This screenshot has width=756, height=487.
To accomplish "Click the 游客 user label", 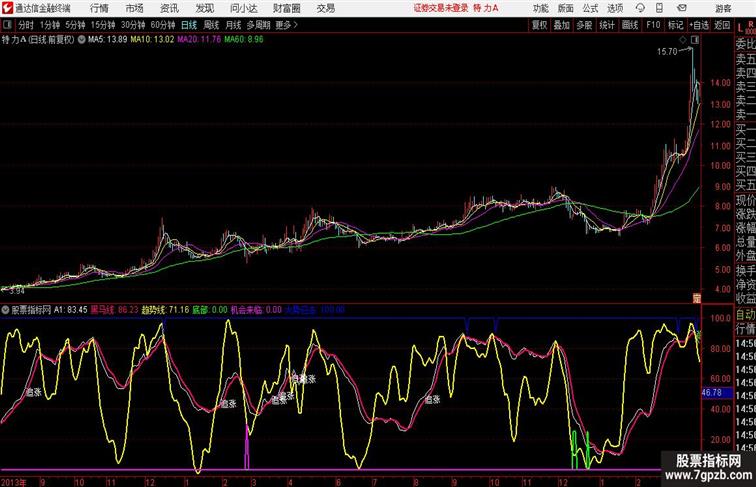I will pyautogui.click(x=724, y=8).
